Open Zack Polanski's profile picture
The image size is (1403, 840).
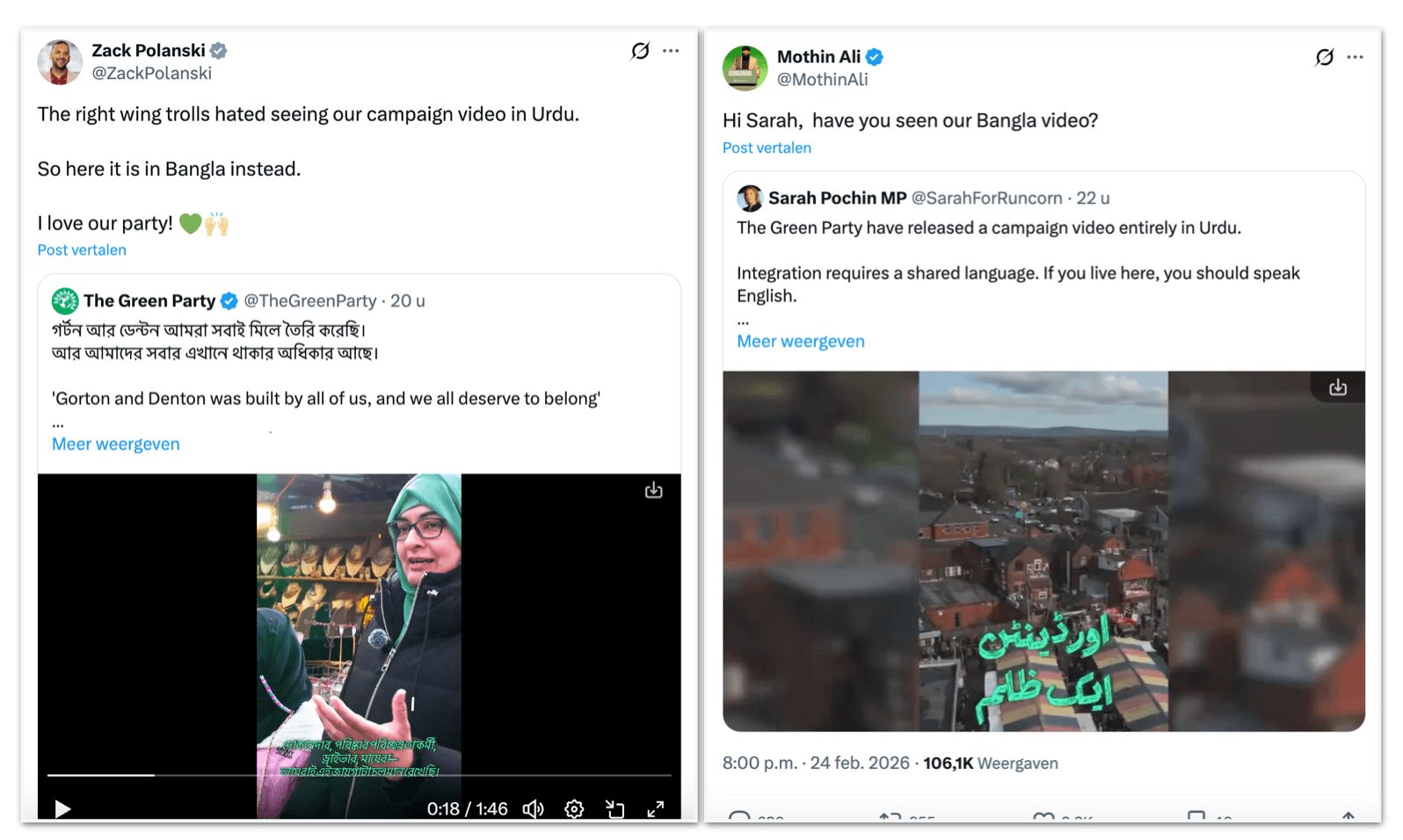(x=60, y=62)
